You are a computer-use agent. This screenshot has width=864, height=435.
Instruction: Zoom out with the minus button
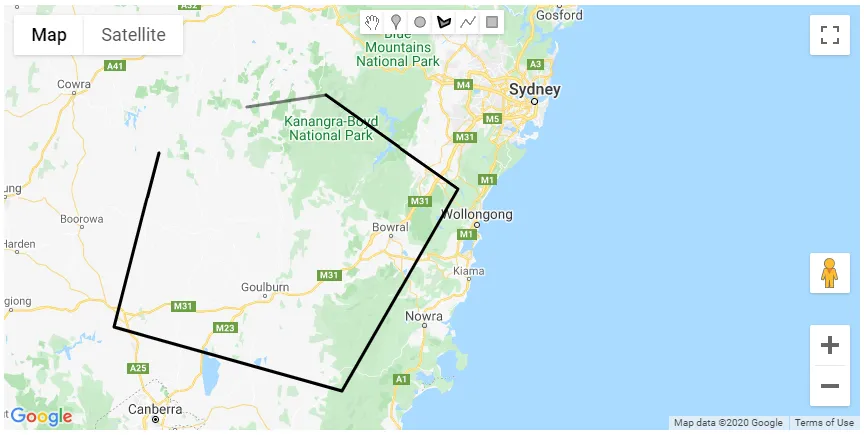(x=829, y=386)
